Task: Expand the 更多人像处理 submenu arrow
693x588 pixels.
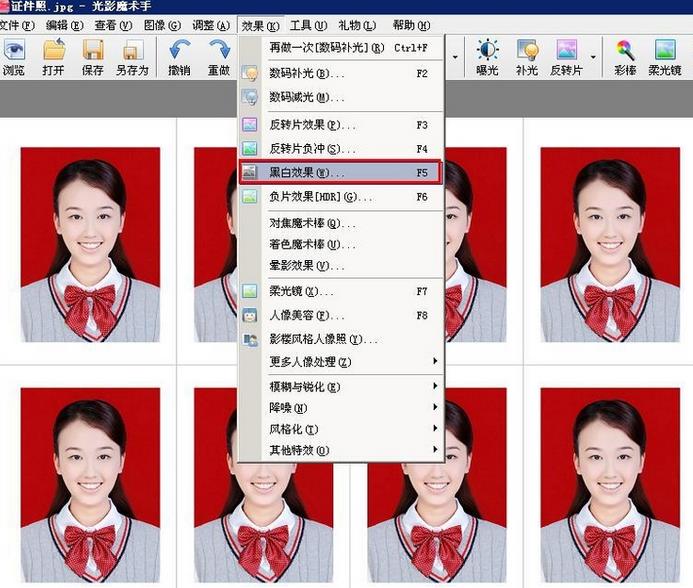Action: click(435, 361)
